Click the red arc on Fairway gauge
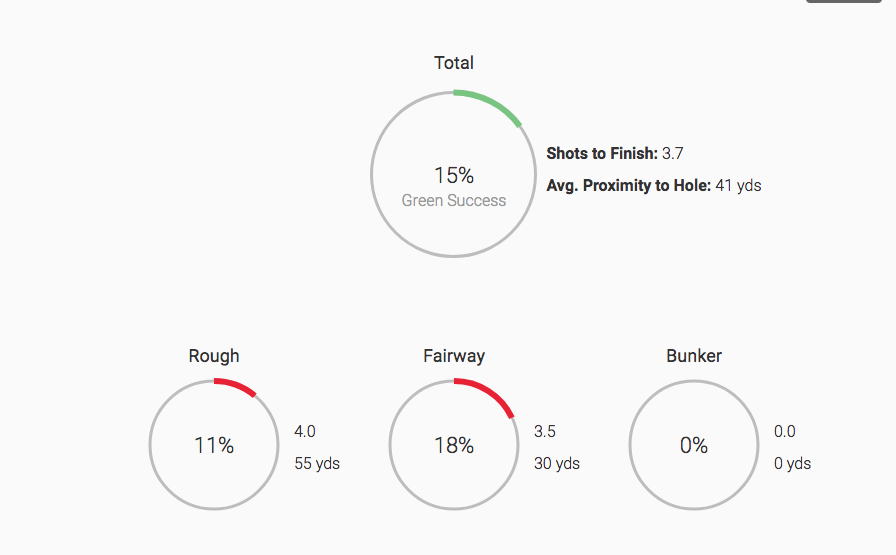Viewport: 896px width, 555px height. tap(491, 391)
